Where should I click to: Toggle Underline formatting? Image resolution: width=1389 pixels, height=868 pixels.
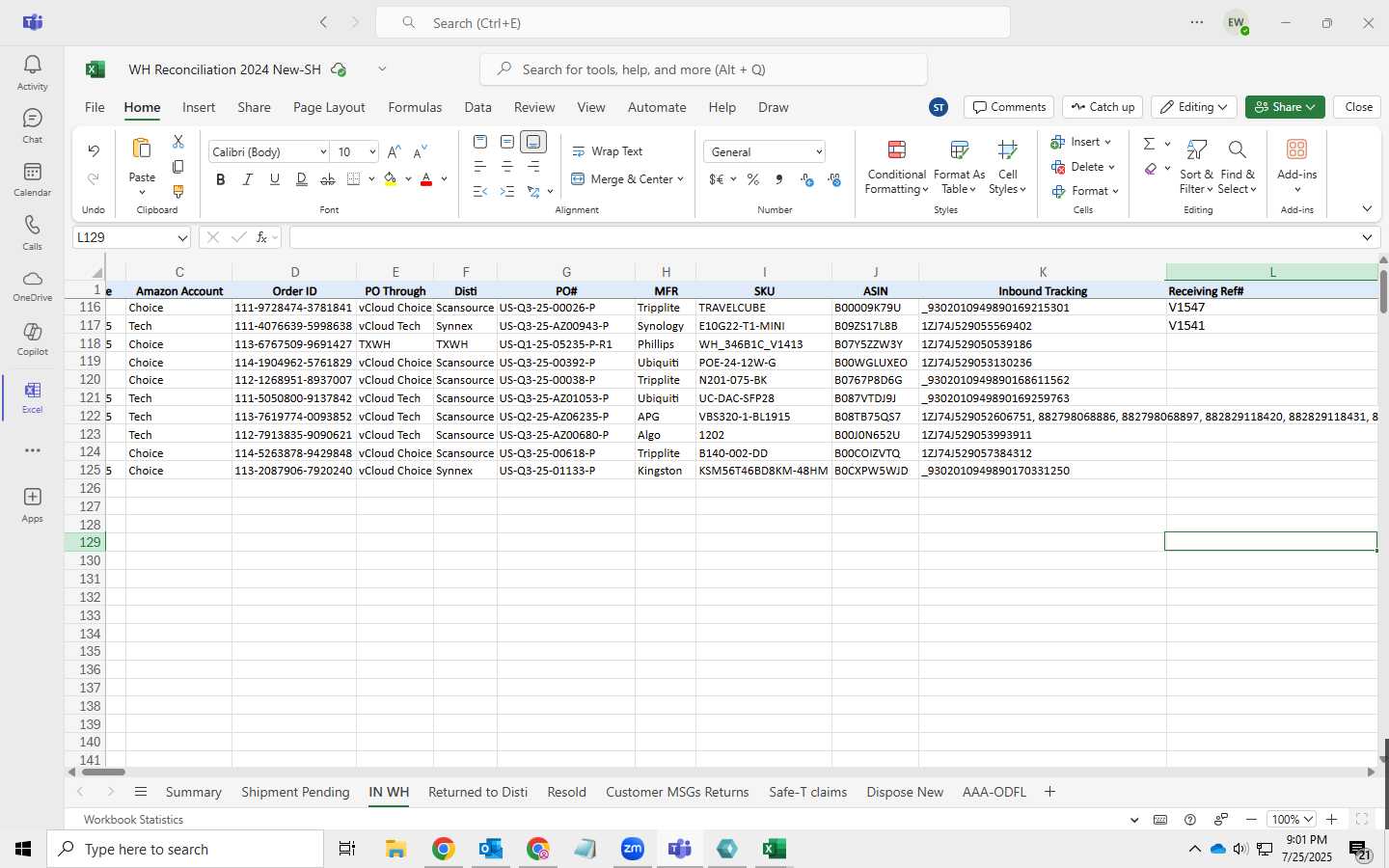pyautogui.click(x=275, y=179)
